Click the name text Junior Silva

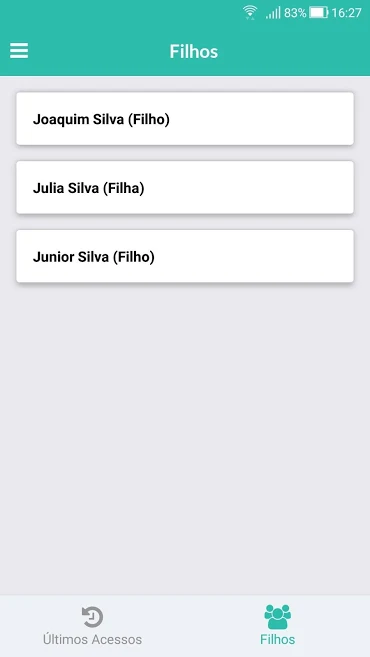(x=71, y=256)
